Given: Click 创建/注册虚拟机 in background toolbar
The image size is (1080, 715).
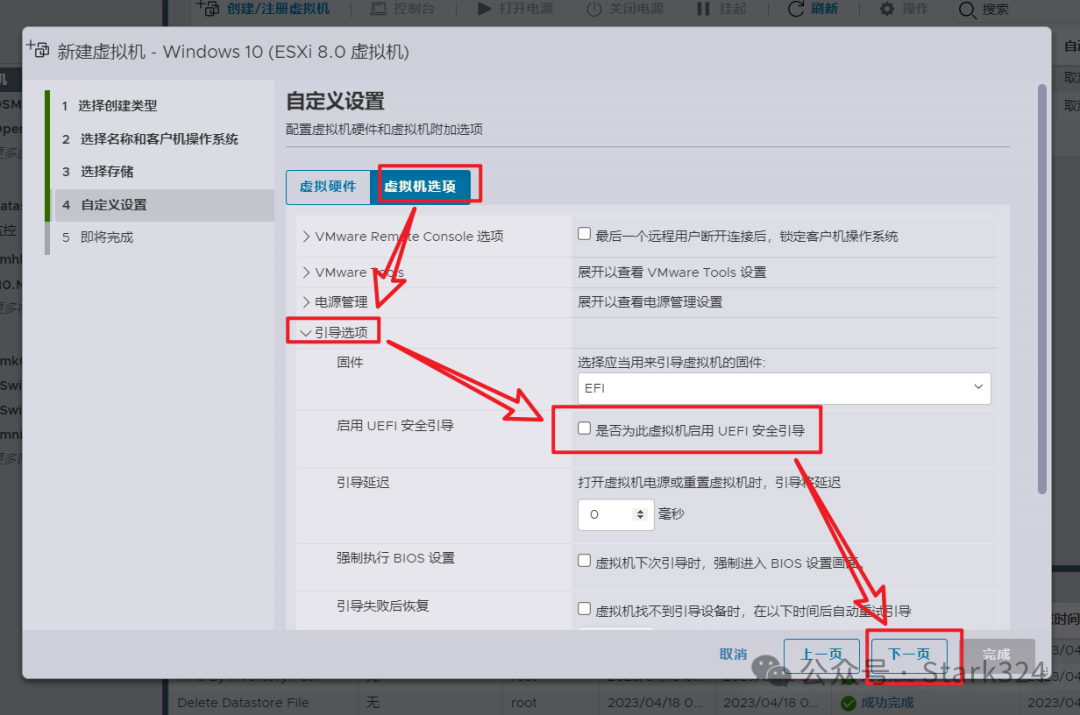Looking at the screenshot, I should [x=278, y=9].
